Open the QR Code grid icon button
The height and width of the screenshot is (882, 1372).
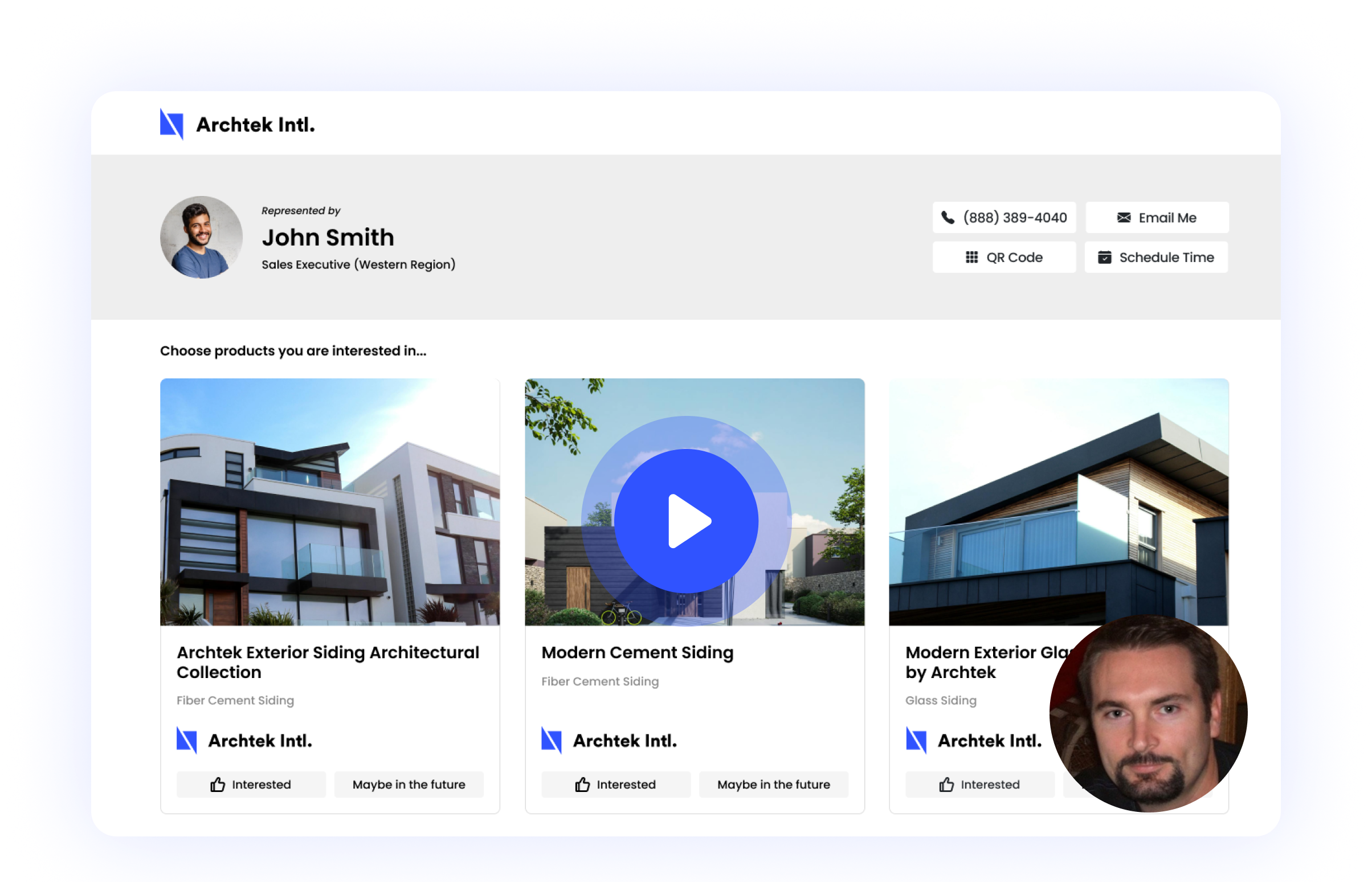coord(971,257)
